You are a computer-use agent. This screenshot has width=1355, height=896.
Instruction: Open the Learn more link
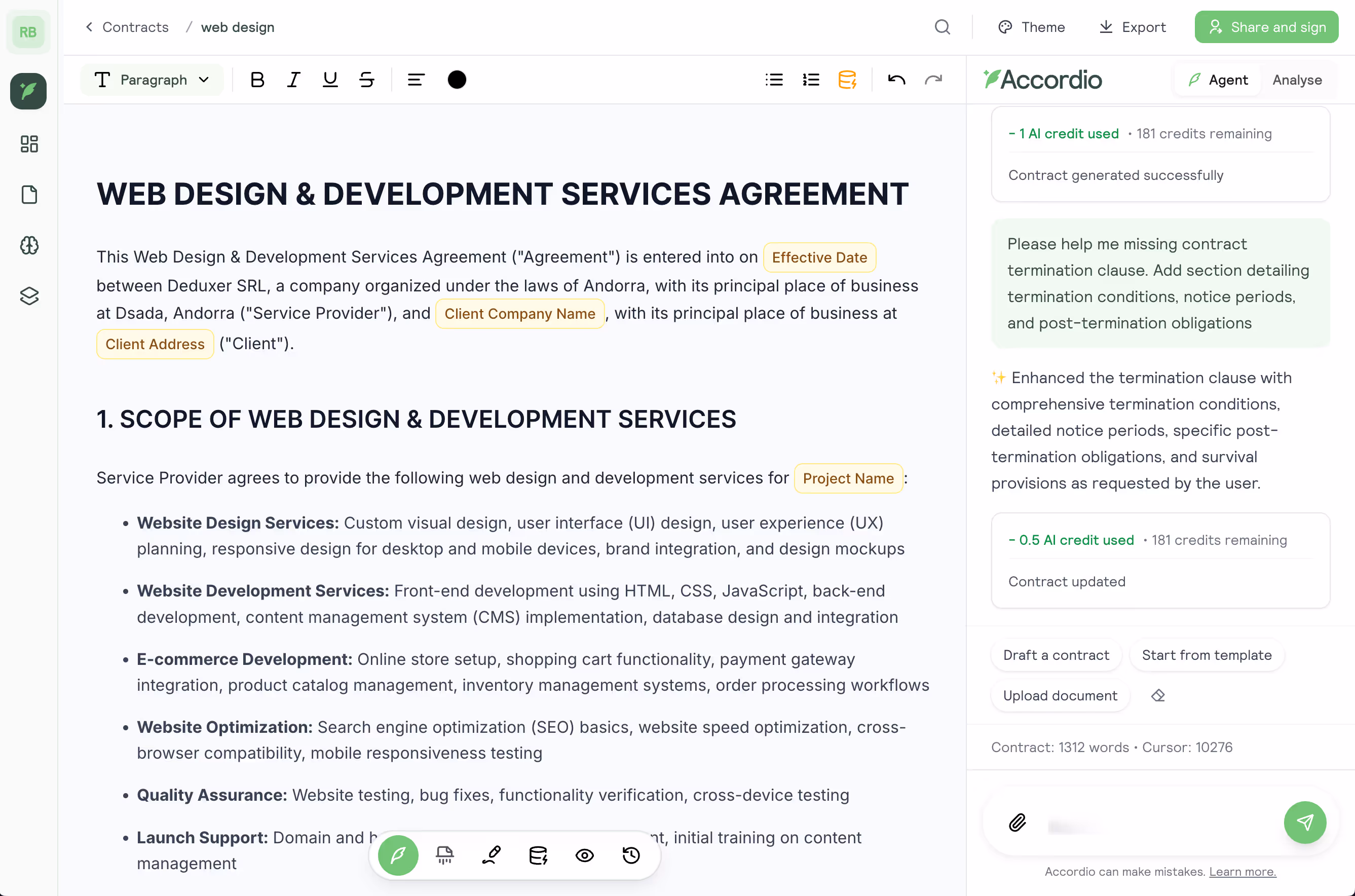click(x=1243, y=872)
